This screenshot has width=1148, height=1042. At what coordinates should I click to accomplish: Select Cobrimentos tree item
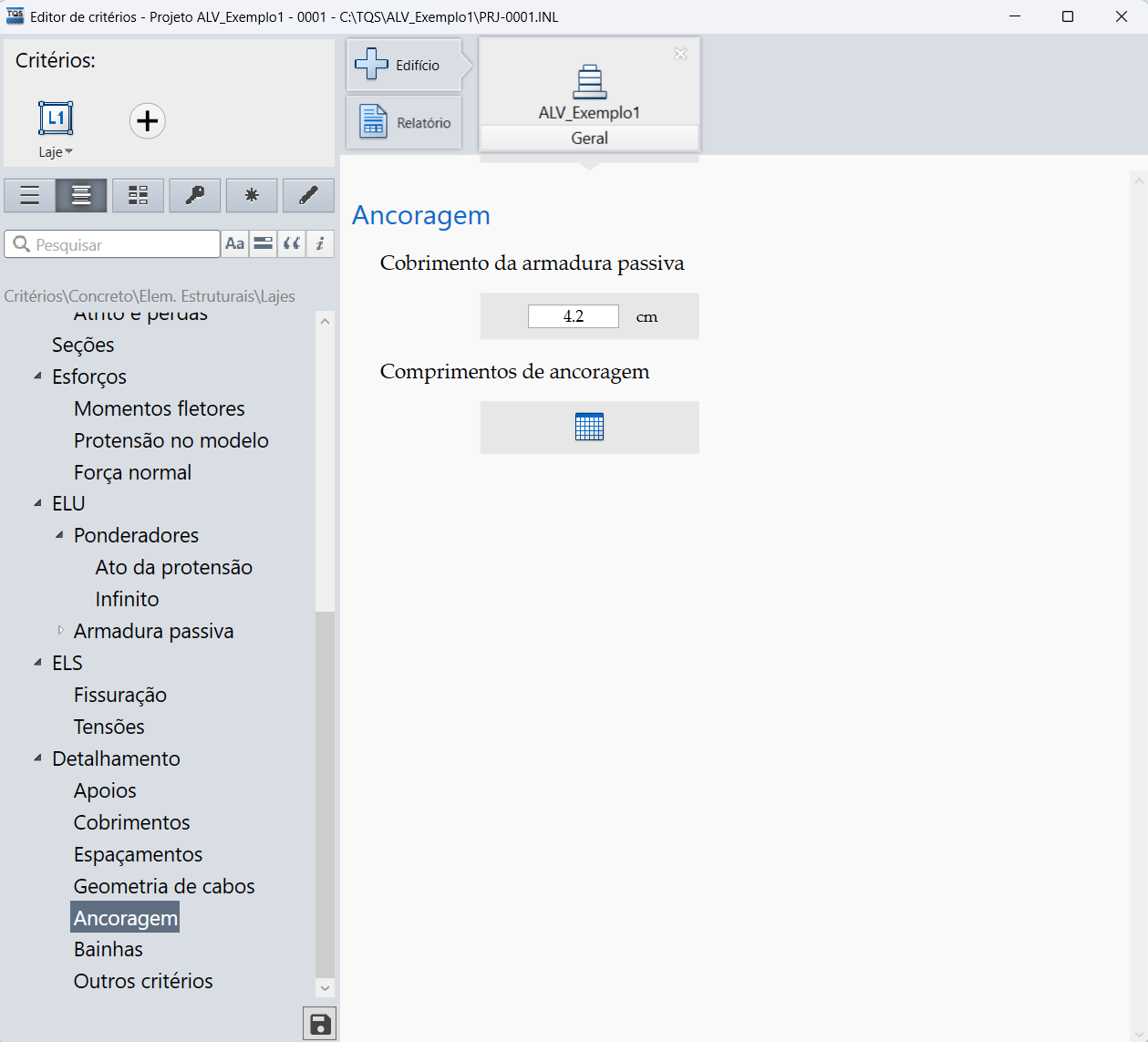click(x=132, y=822)
